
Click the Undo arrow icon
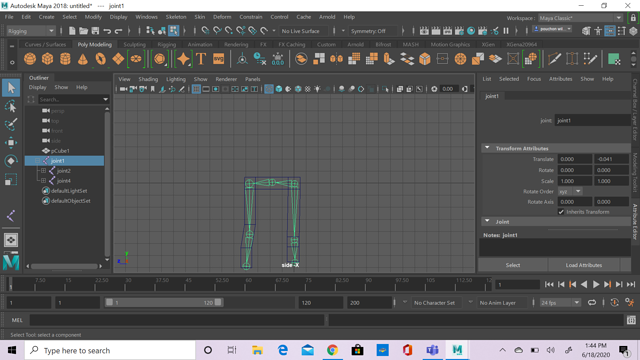[107, 31]
